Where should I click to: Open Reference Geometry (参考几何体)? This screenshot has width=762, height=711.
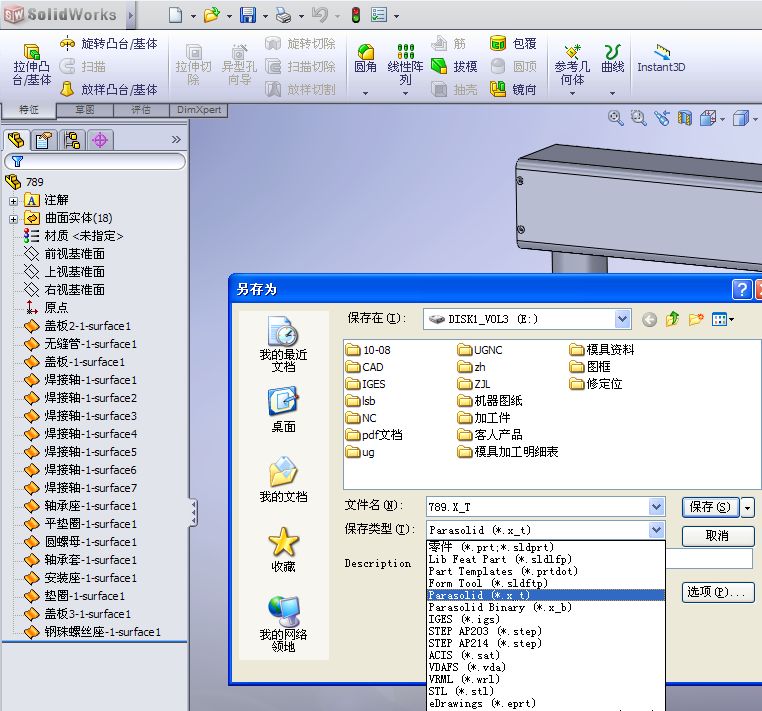coord(572,65)
